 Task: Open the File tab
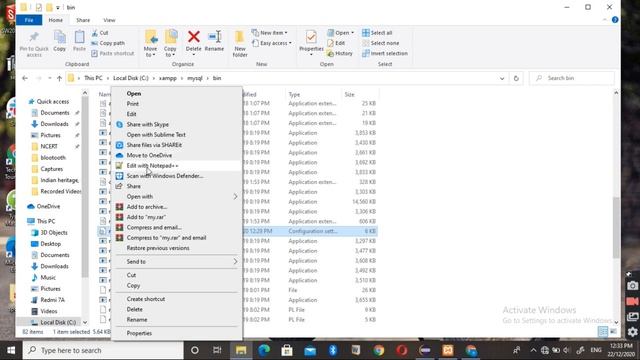pyautogui.click(x=29, y=20)
